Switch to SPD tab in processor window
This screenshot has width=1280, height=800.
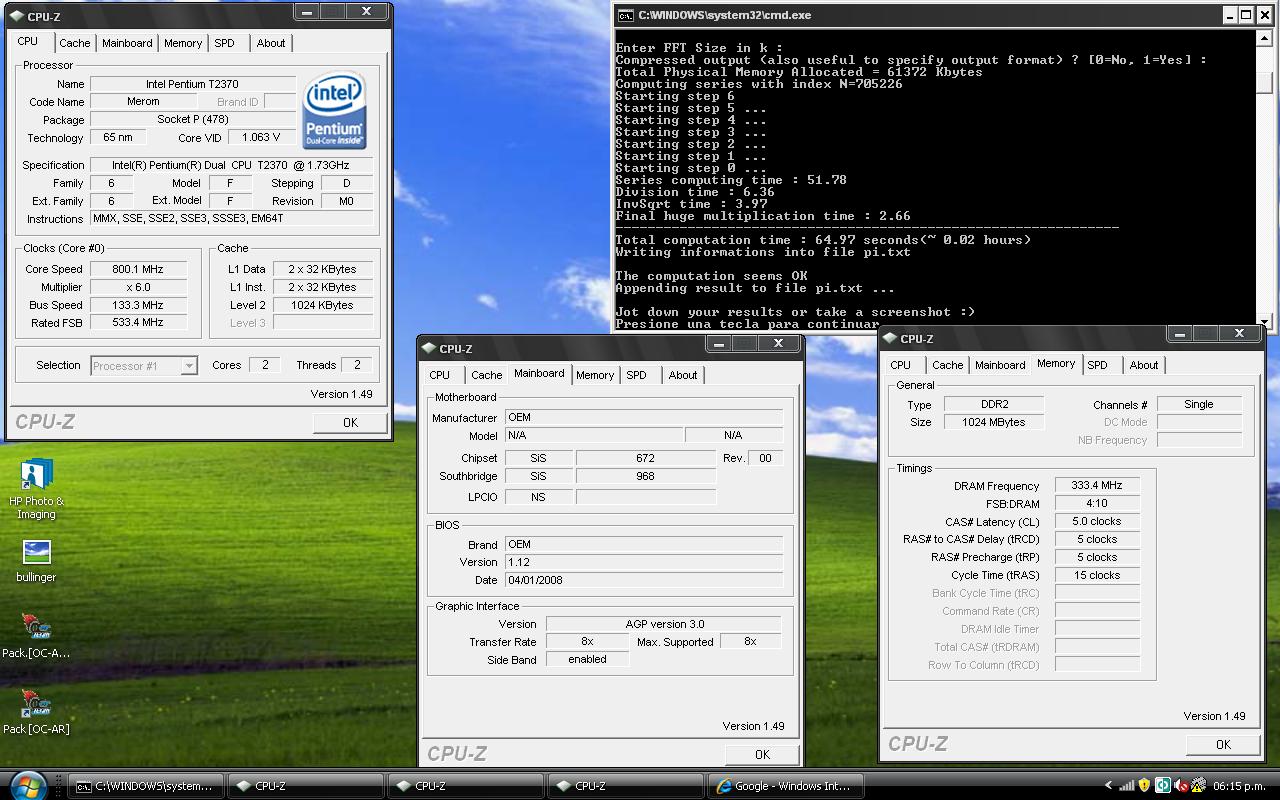[225, 43]
